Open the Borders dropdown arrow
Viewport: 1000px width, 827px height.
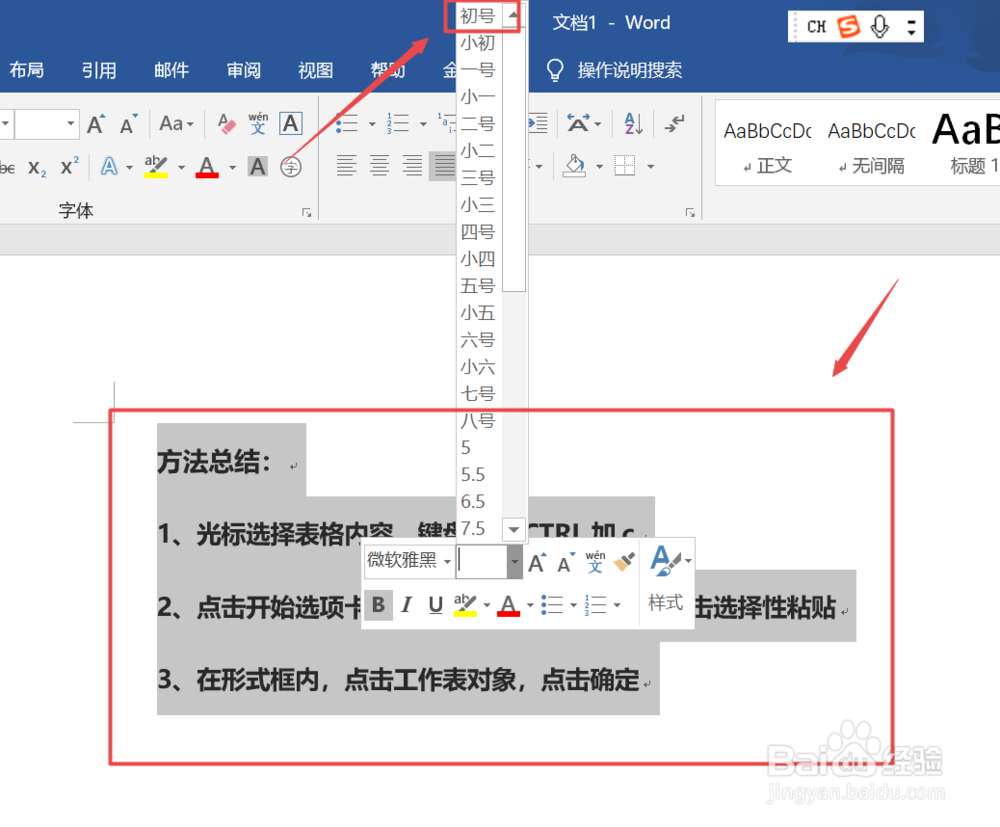(x=651, y=167)
